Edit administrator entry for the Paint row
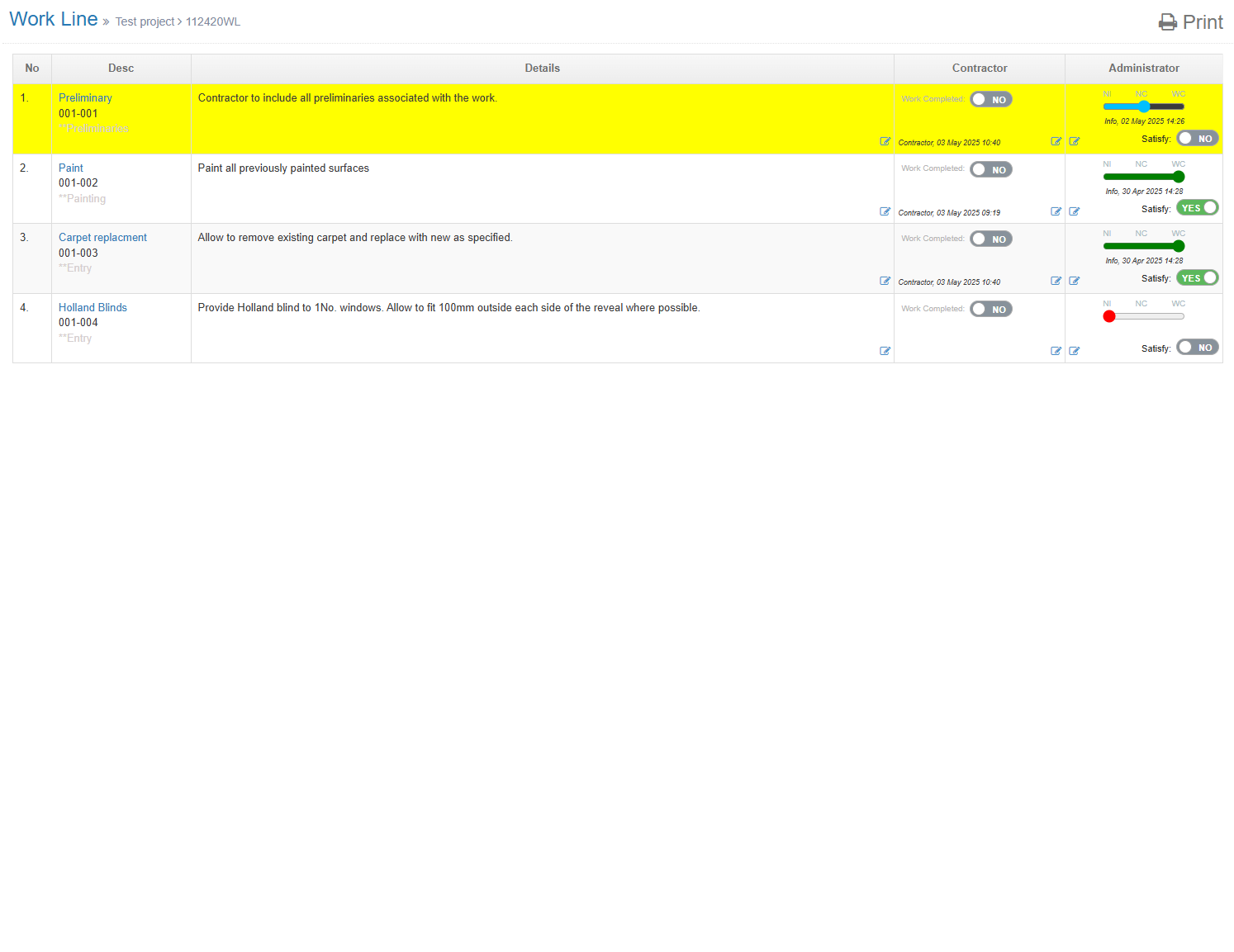Viewport: 1234px width, 952px height. 1074,212
